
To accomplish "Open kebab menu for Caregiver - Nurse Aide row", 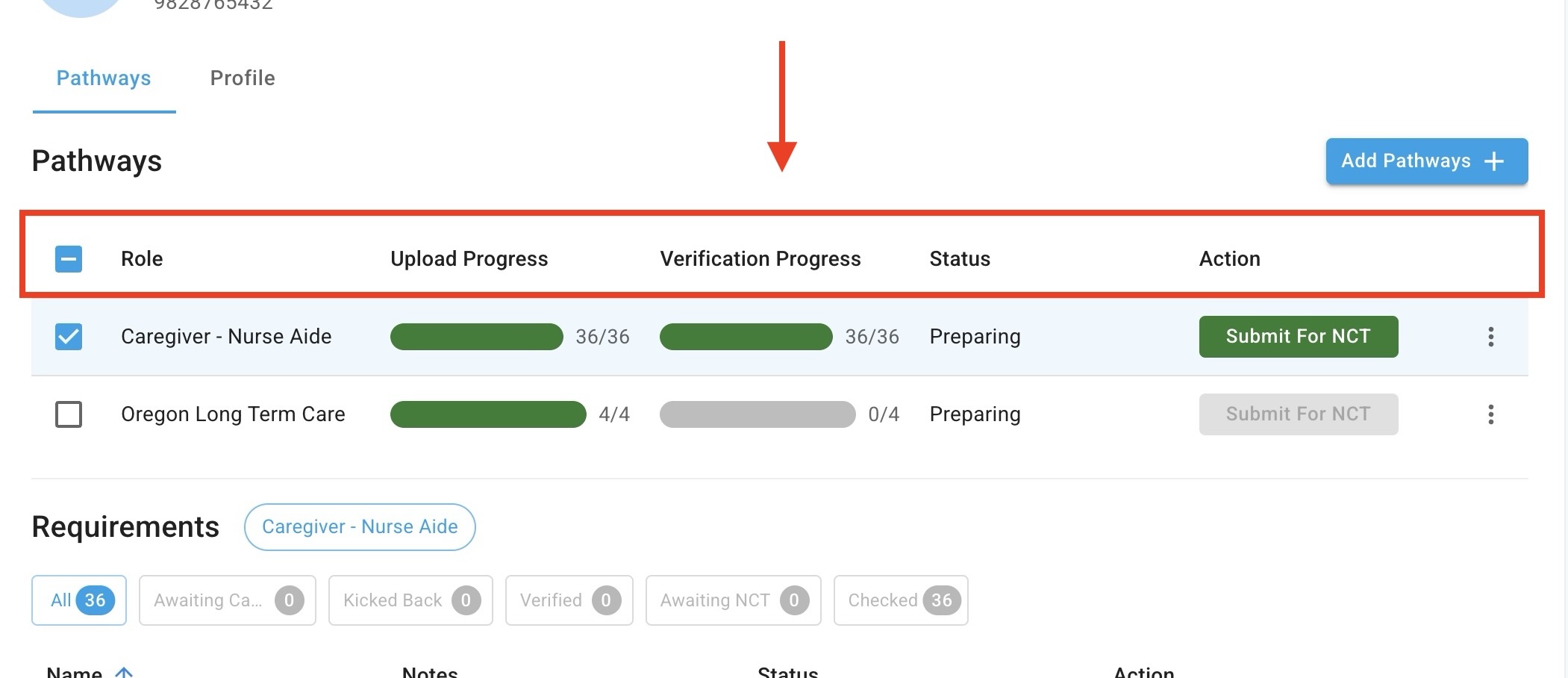I will 1490,337.
